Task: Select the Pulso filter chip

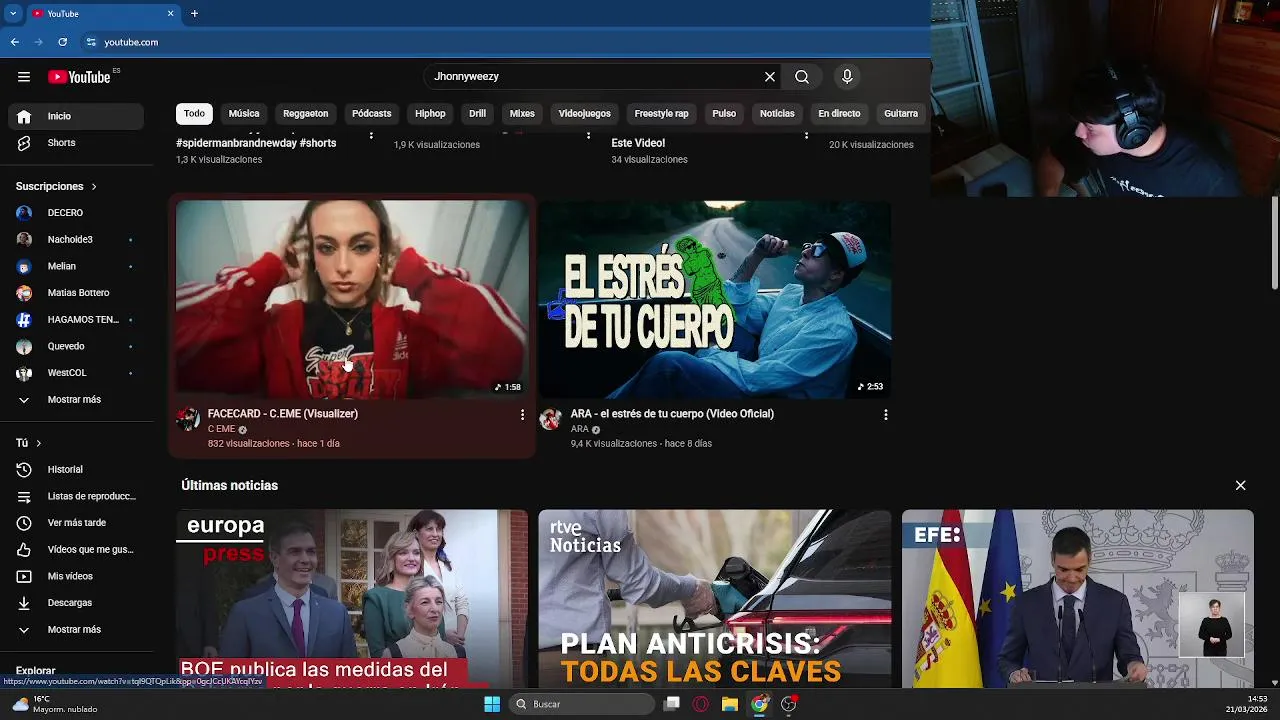Action: [x=724, y=113]
